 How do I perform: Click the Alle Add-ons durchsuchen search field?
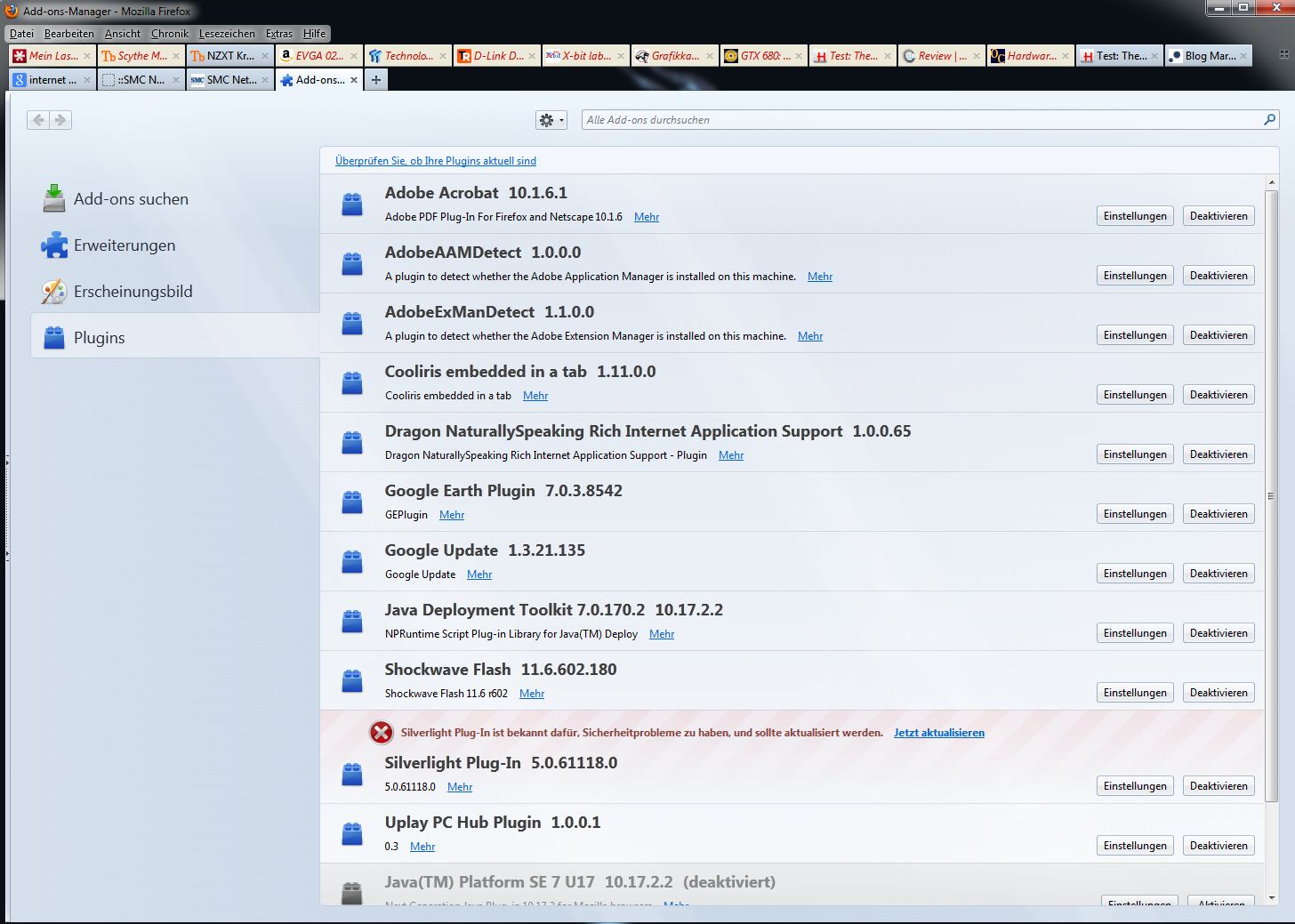(x=921, y=120)
